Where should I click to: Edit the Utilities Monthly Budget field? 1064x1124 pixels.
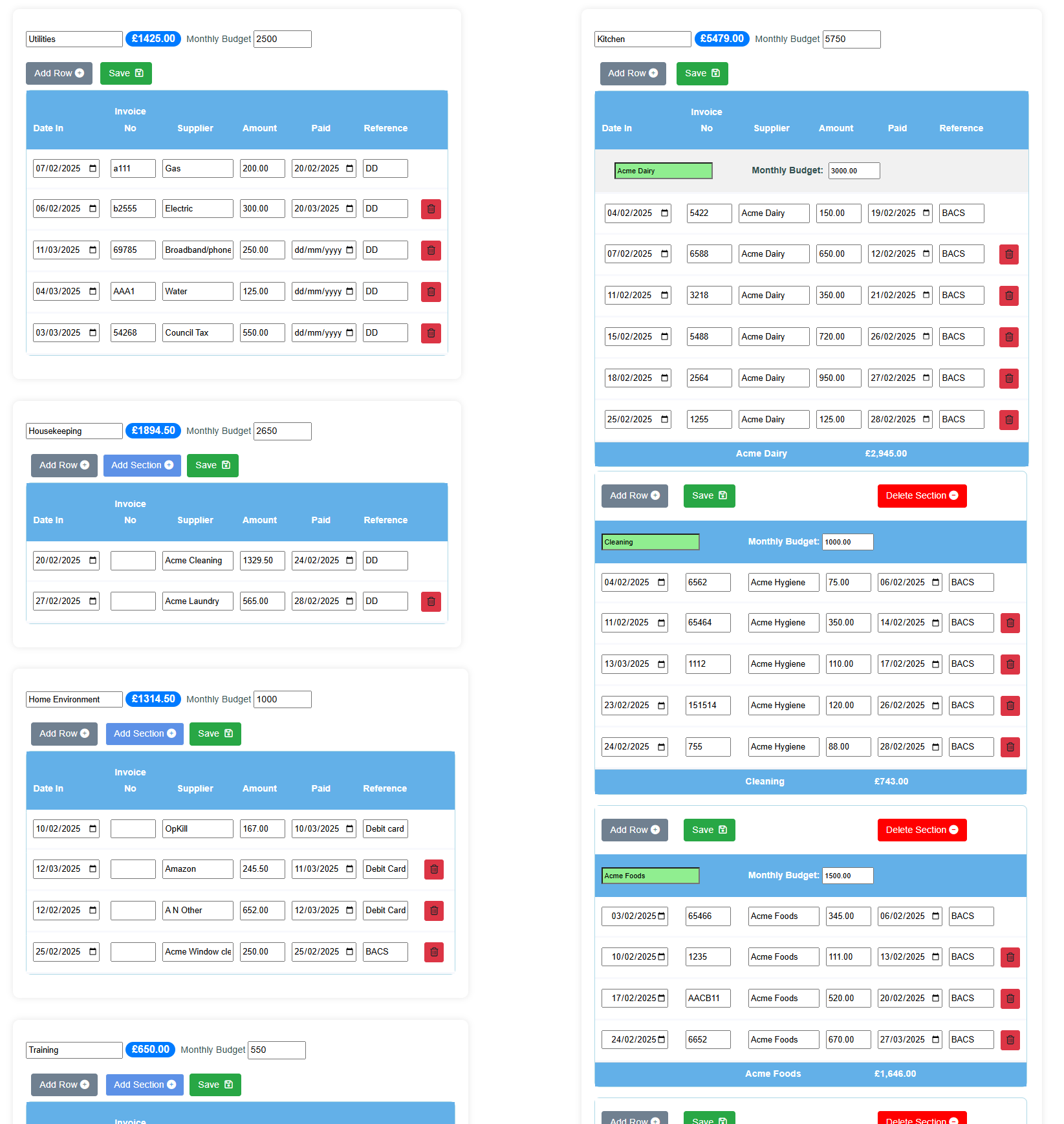(282, 39)
